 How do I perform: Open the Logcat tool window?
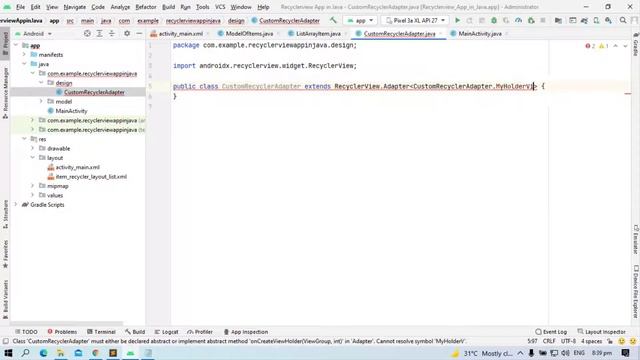pyautogui.click(x=167, y=332)
